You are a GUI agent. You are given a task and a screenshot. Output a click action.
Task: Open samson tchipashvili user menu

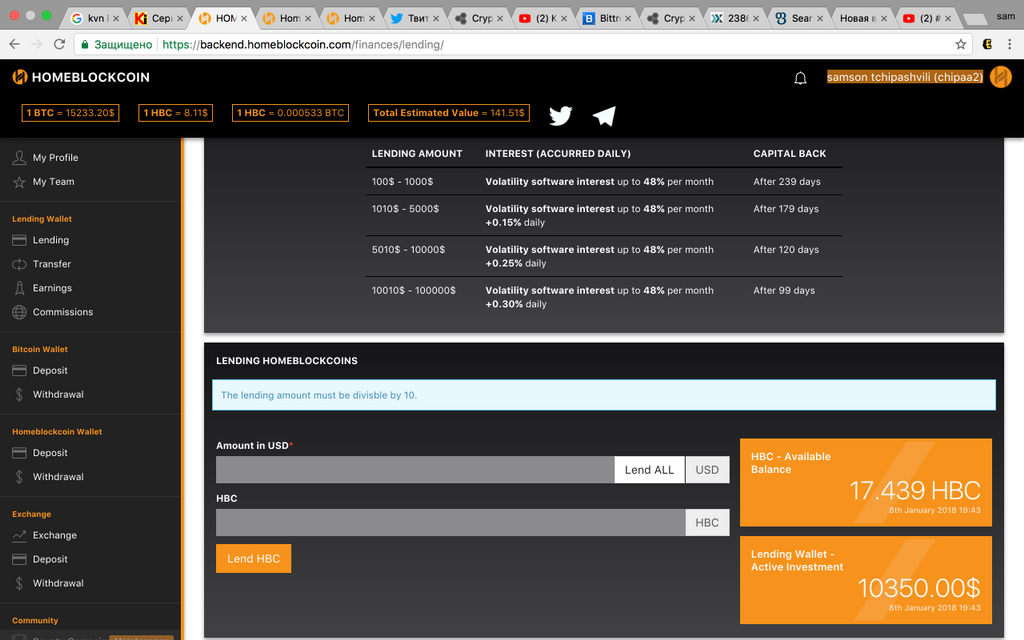(x=904, y=77)
